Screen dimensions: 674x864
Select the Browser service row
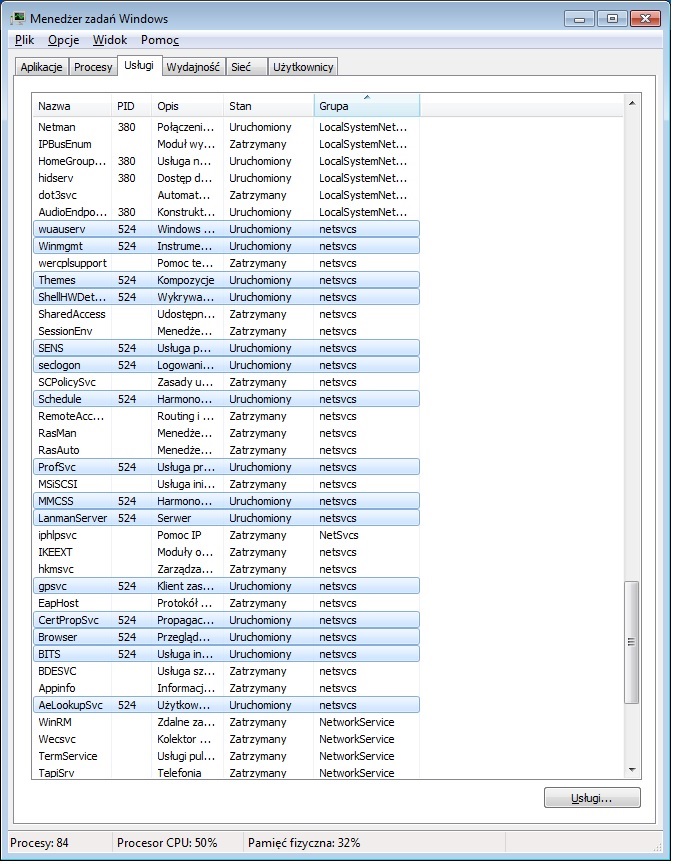(x=226, y=638)
